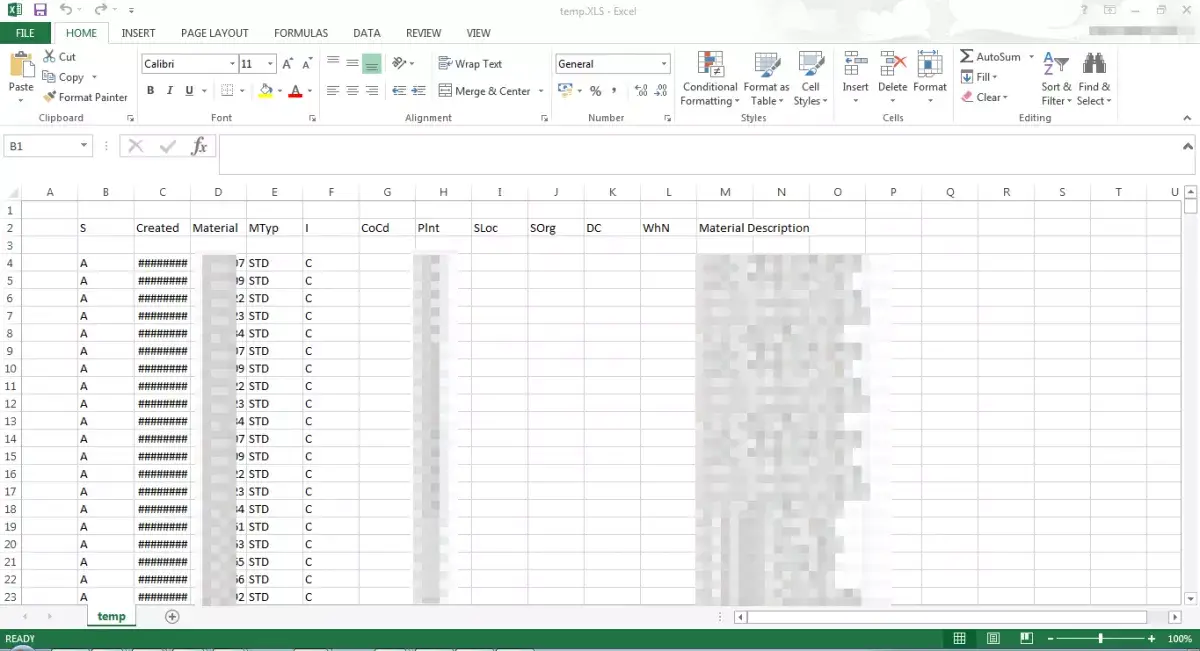Select column header D
The width and height of the screenshot is (1200, 651).
coord(218,192)
